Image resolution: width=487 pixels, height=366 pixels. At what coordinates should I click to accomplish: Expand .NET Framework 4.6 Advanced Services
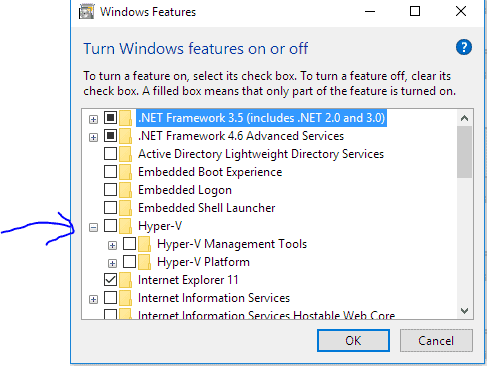tap(94, 137)
